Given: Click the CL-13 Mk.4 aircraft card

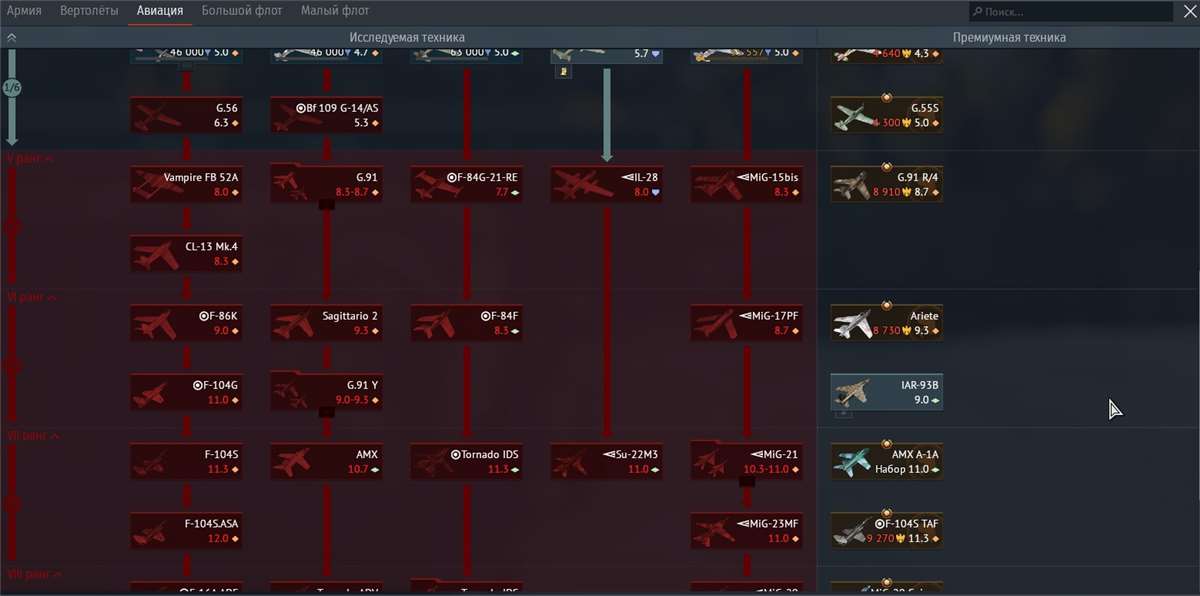Looking at the screenshot, I should (x=186, y=254).
